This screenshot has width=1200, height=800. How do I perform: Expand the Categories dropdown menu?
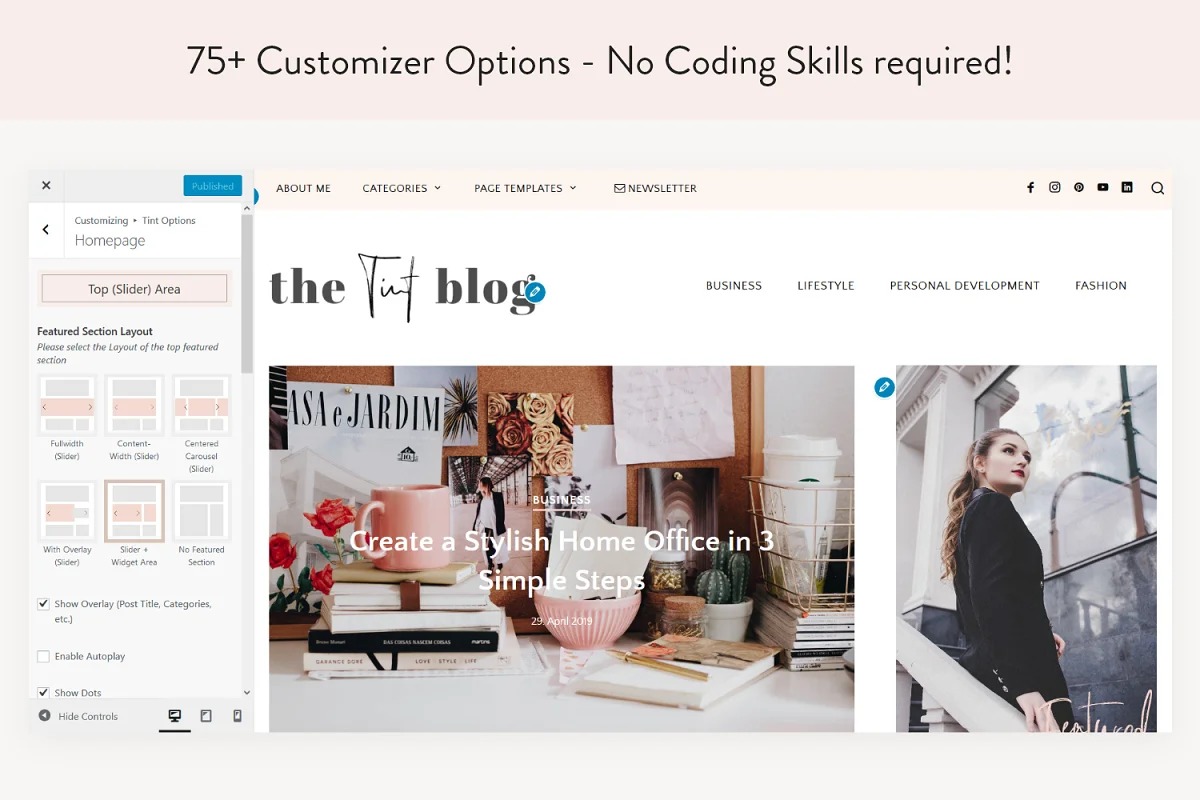pyautogui.click(x=401, y=188)
